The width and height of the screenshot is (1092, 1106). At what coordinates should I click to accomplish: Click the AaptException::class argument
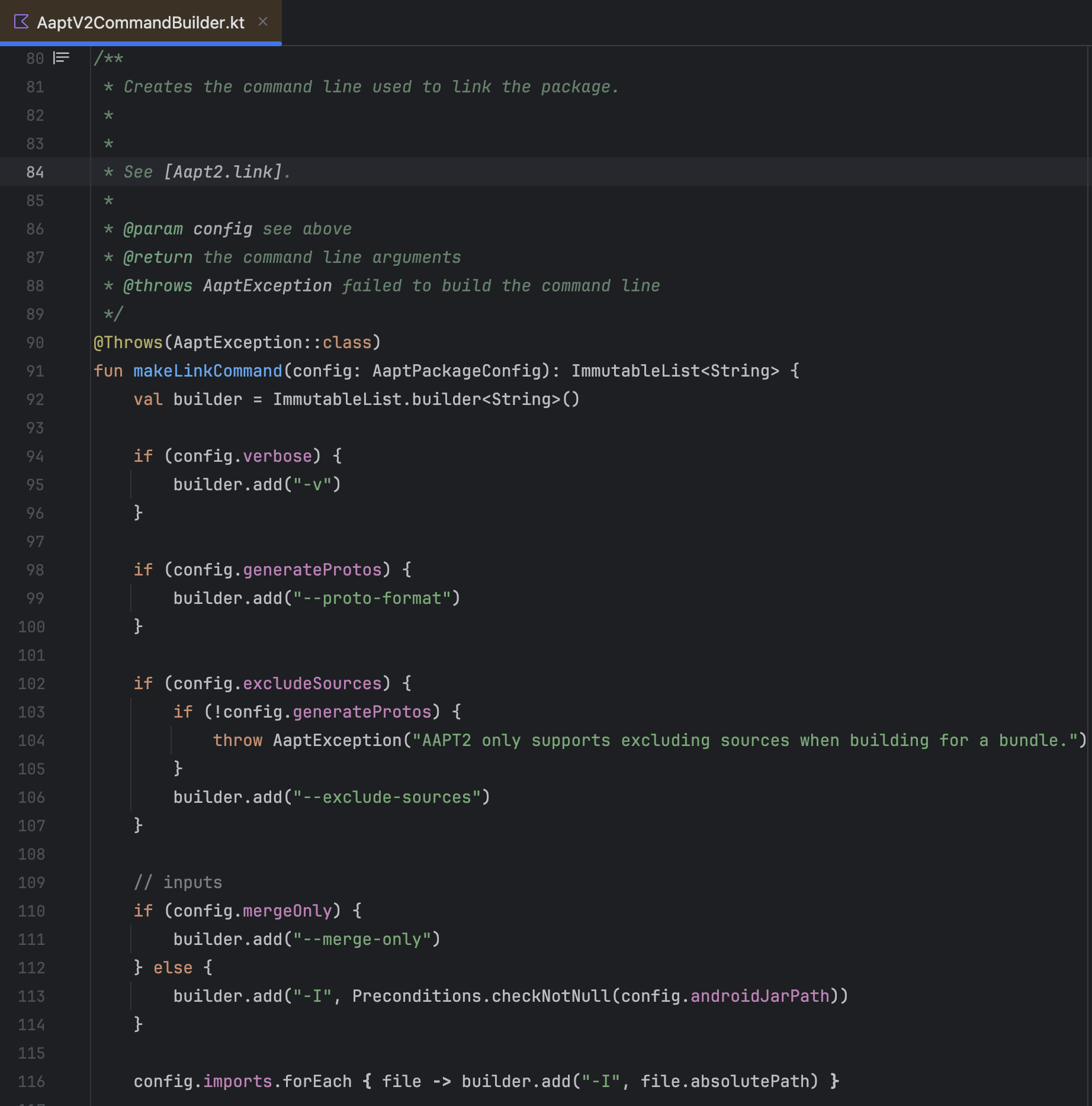(x=272, y=342)
